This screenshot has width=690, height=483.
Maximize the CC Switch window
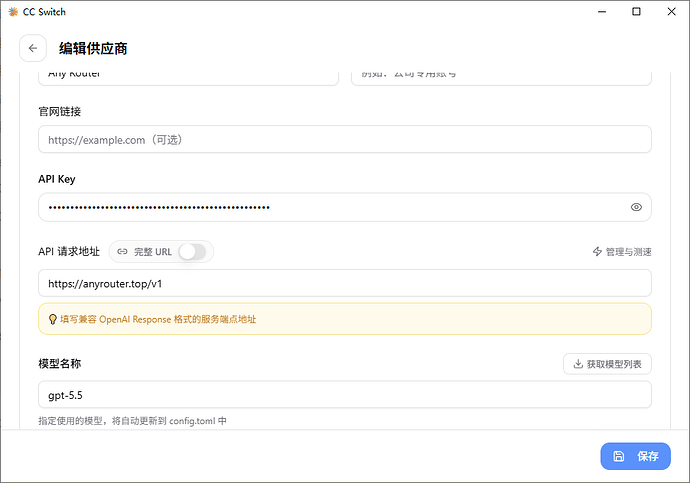click(636, 12)
